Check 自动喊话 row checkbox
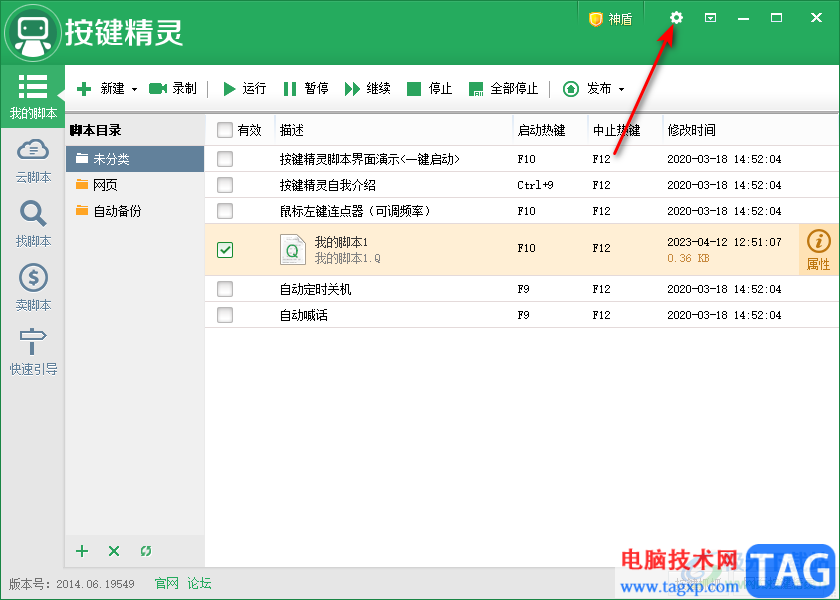This screenshot has width=840, height=600. (x=225, y=314)
